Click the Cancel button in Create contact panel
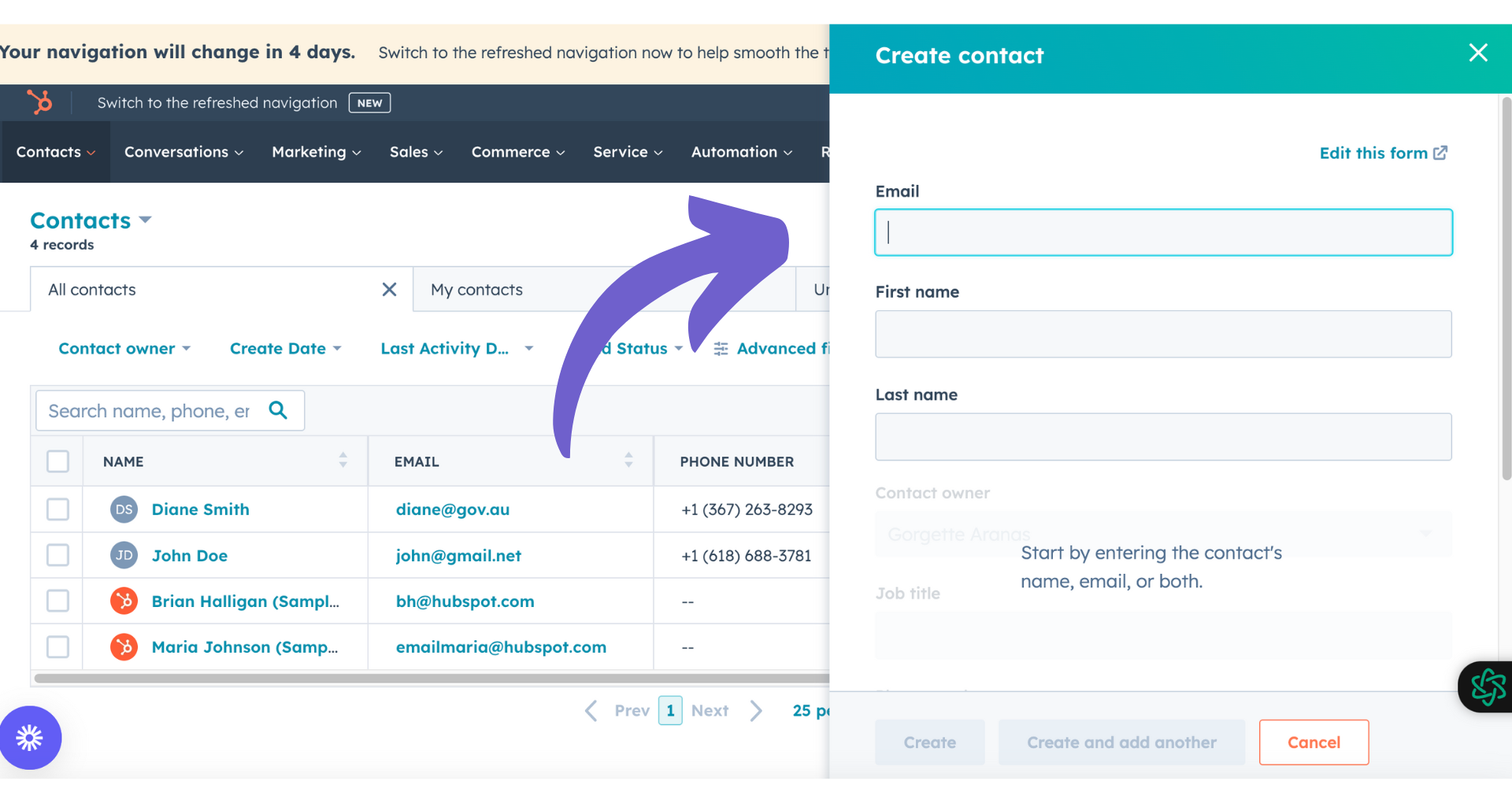 point(1314,742)
